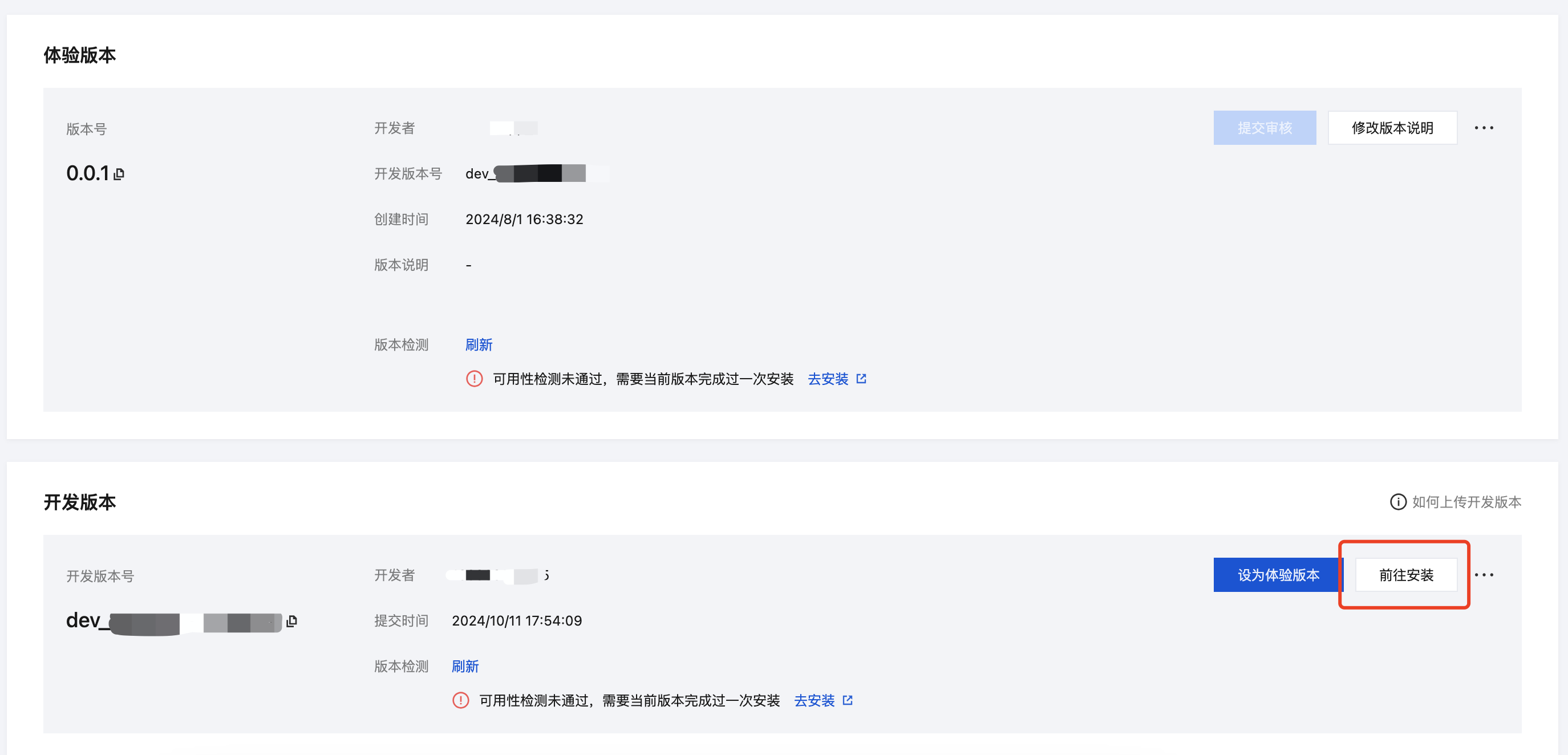1568x755 pixels.
Task: Click the info icon beside 如何上传开发版本
Action: point(1397,502)
